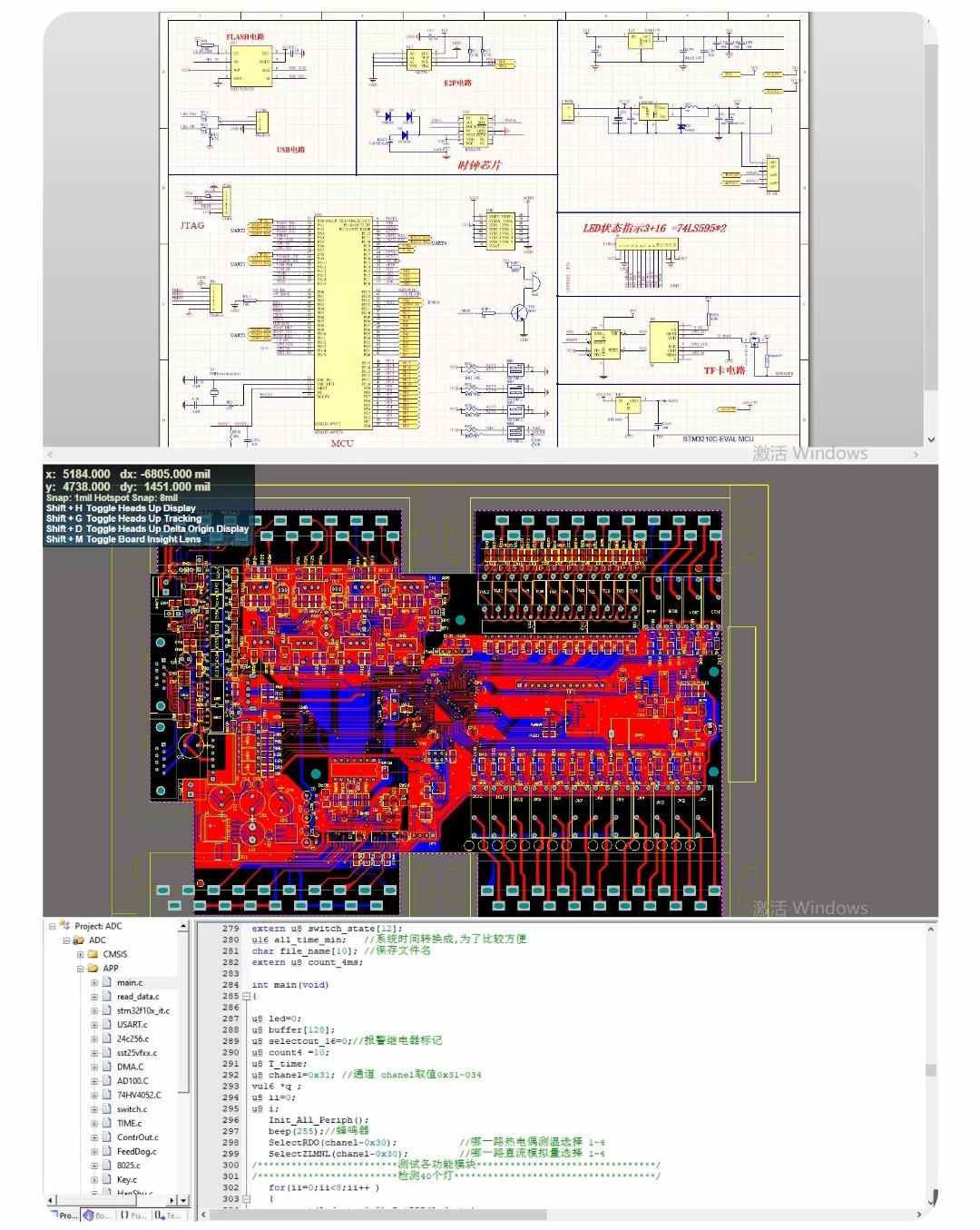Click the AD100.C file icon
Viewport: 980px width, 1230px height.
point(107,1081)
